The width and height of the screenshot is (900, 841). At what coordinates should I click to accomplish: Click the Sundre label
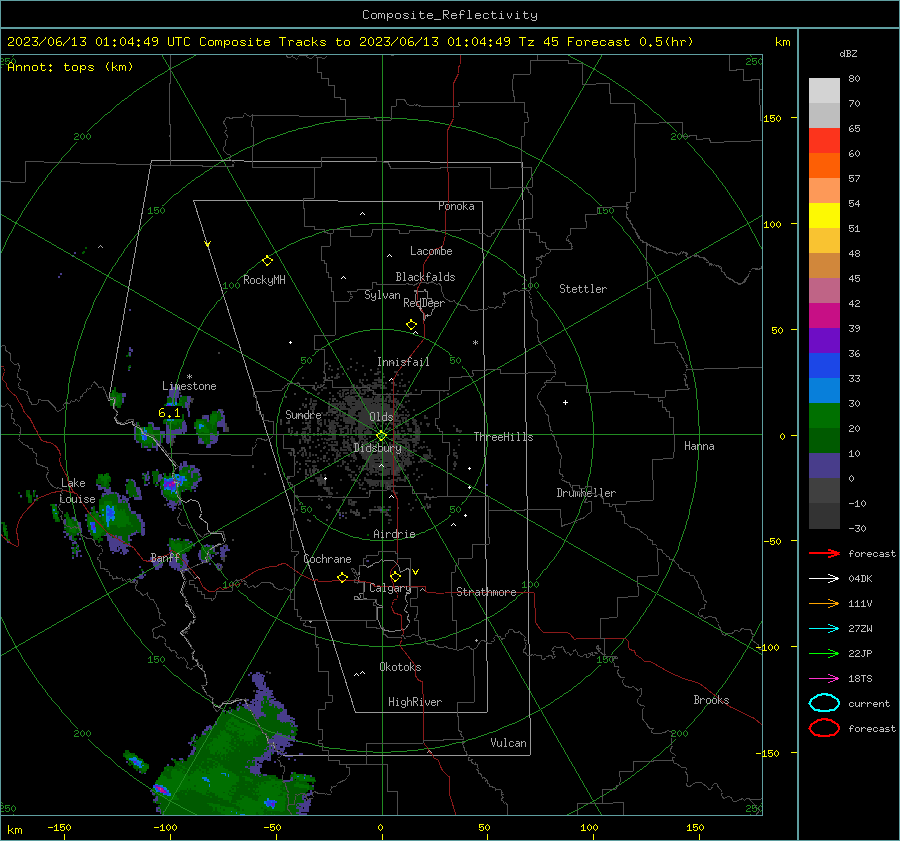pyautogui.click(x=303, y=415)
